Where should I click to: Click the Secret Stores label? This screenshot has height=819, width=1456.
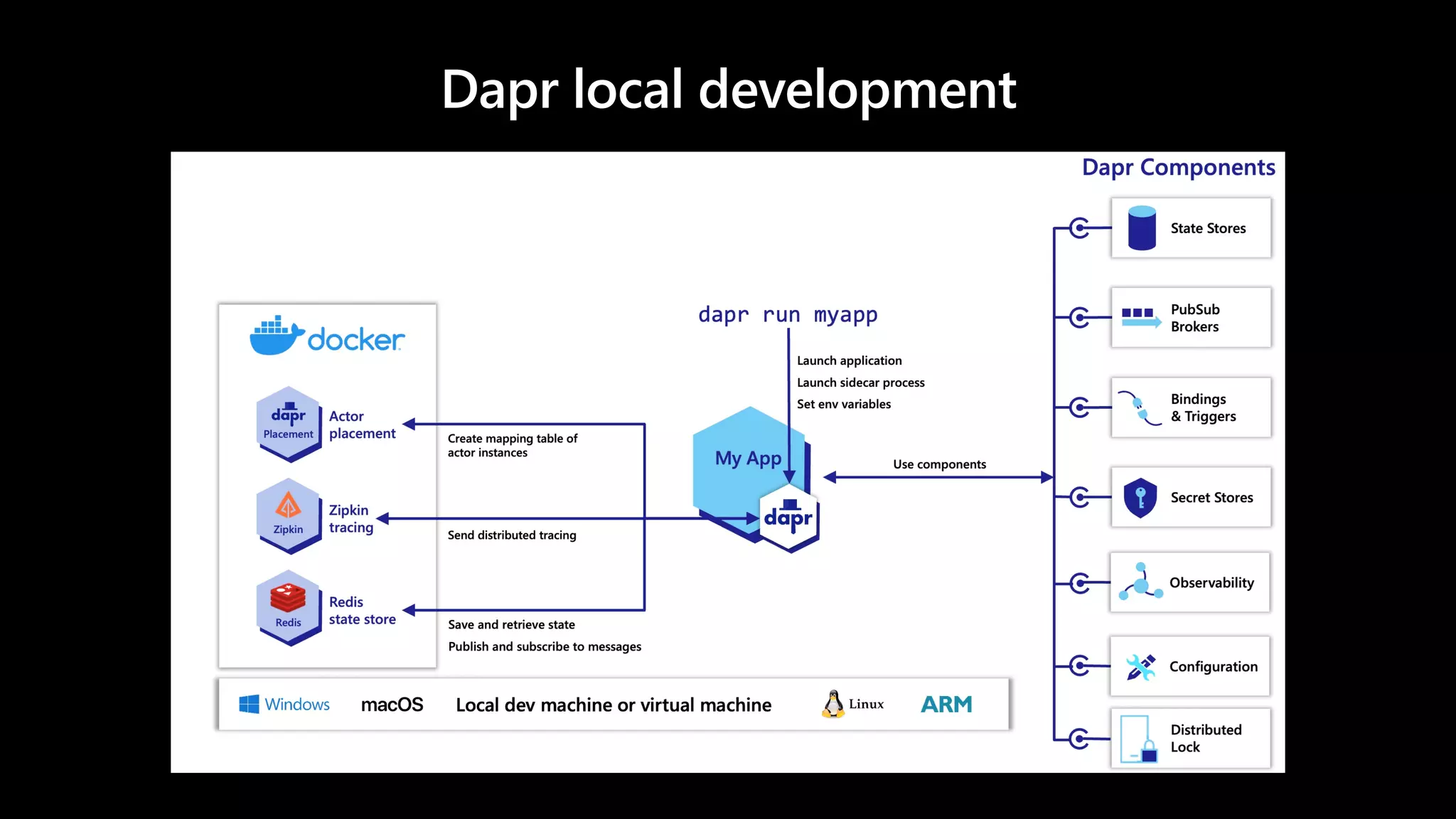1211,498
